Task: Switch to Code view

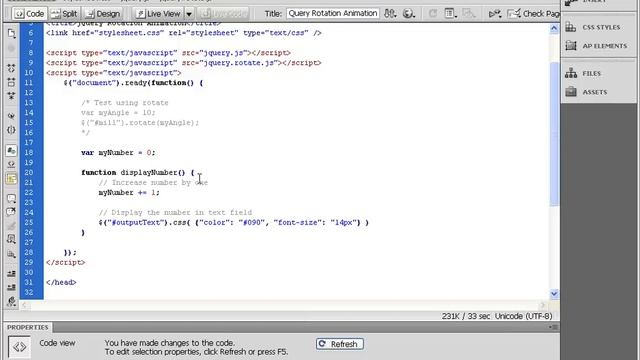Action: [x=29, y=14]
